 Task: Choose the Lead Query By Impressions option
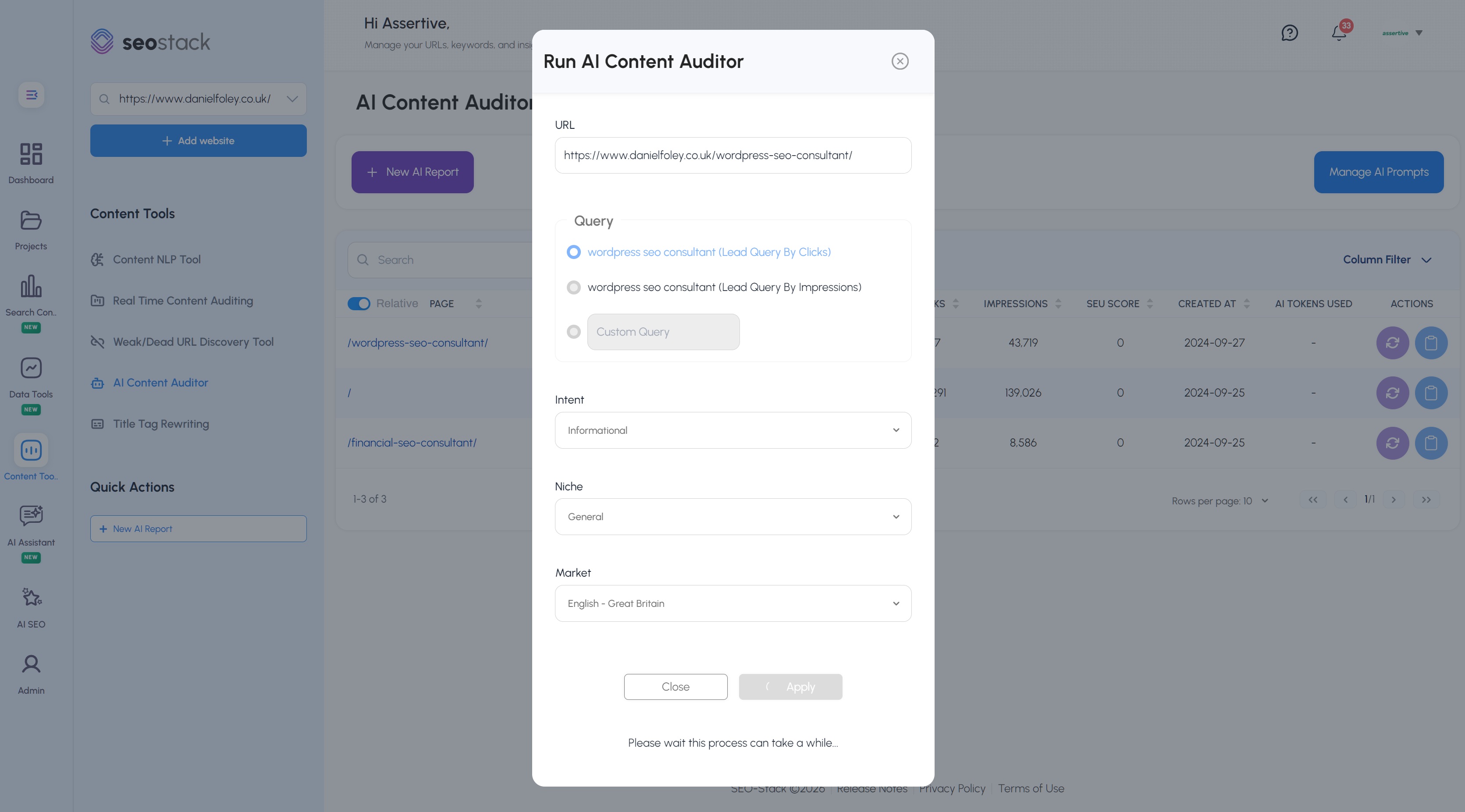coord(573,287)
